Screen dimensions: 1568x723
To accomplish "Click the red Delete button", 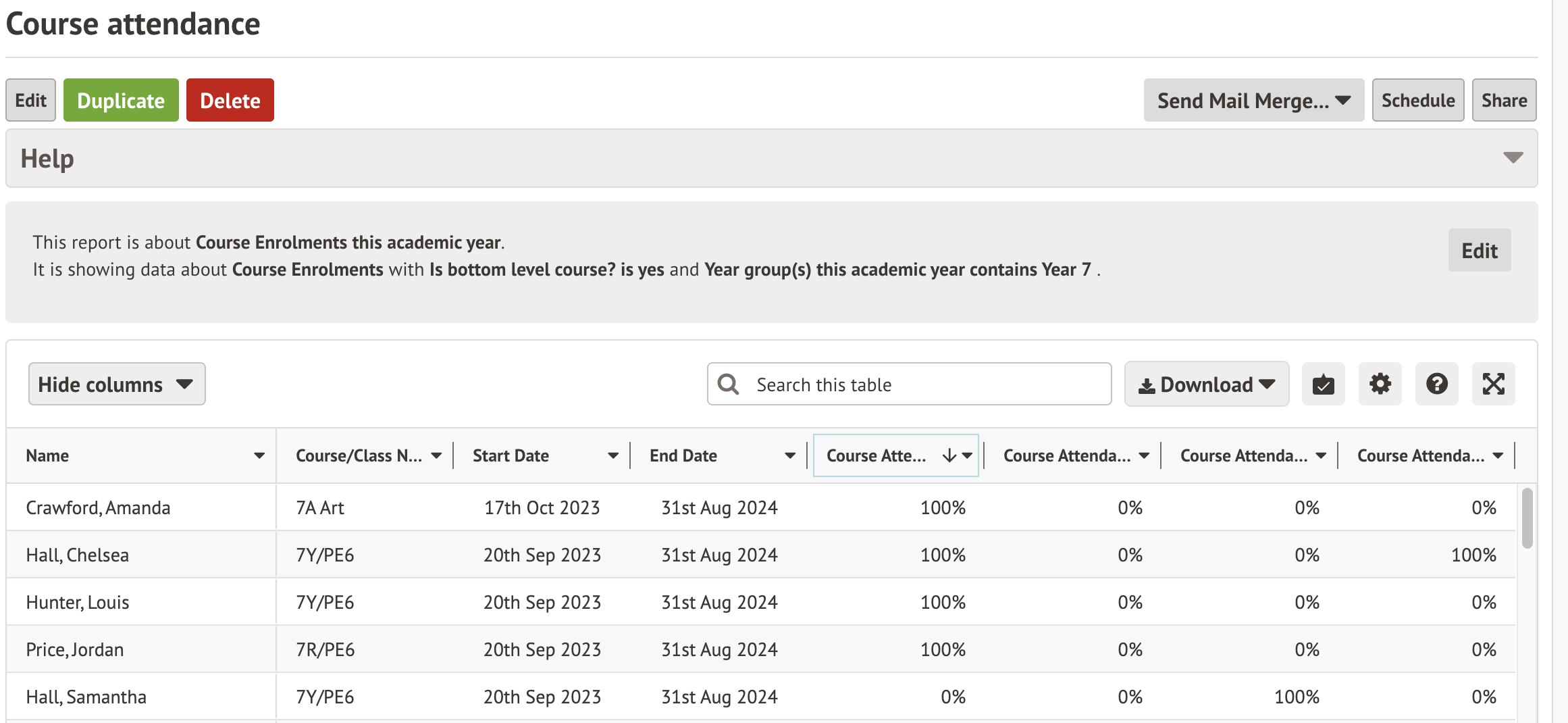I will tap(230, 101).
